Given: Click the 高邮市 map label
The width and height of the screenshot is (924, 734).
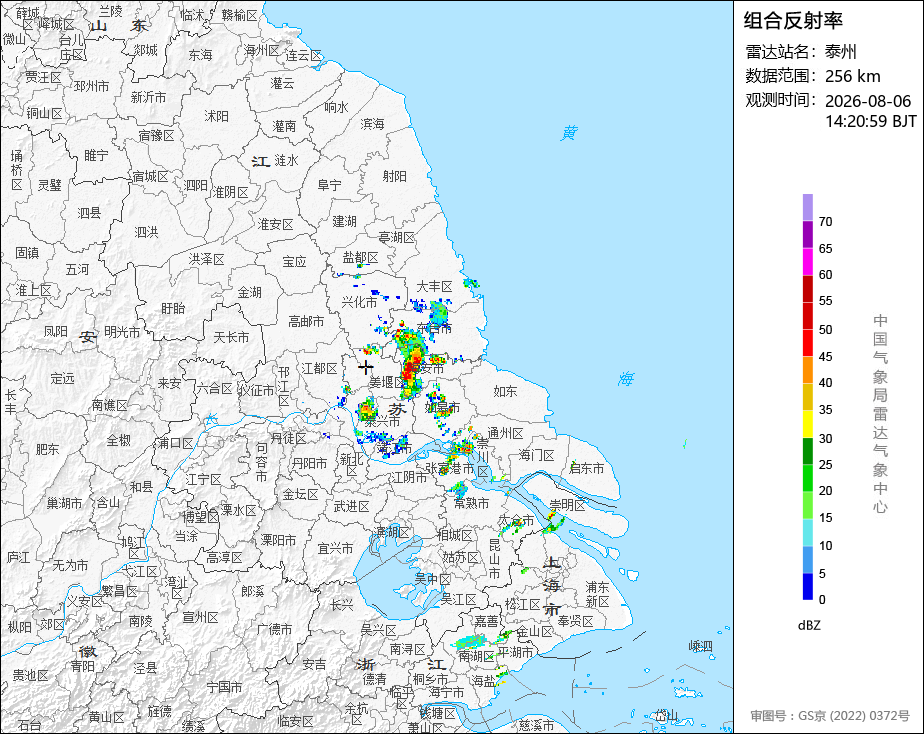Looking at the screenshot, I should pyautogui.click(x=306, y=322).
